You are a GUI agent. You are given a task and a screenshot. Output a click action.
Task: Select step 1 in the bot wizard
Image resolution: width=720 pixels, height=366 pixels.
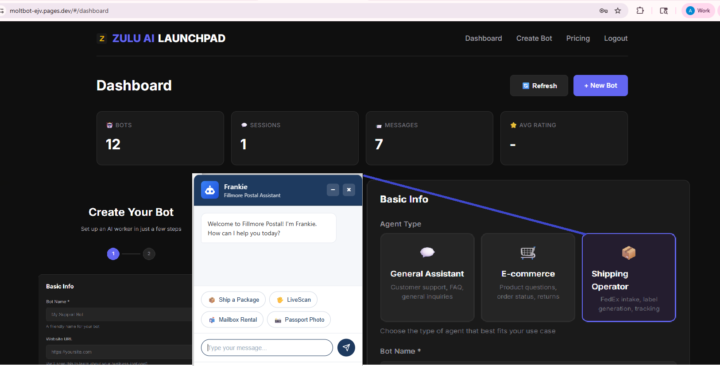coord(113,253)
